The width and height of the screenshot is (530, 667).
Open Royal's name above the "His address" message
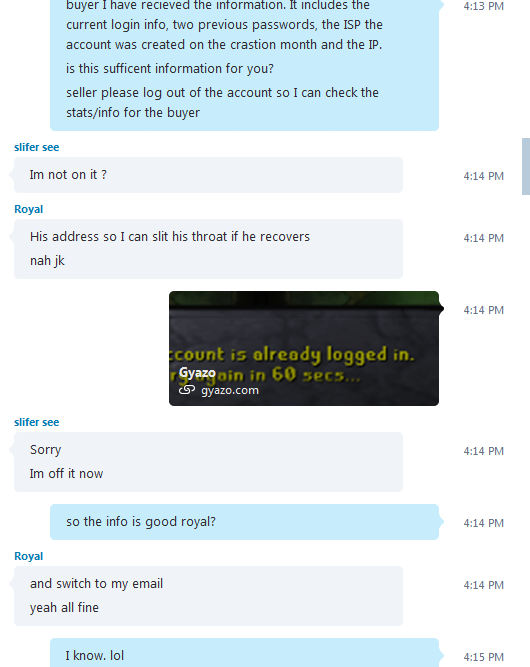point(28,209)
